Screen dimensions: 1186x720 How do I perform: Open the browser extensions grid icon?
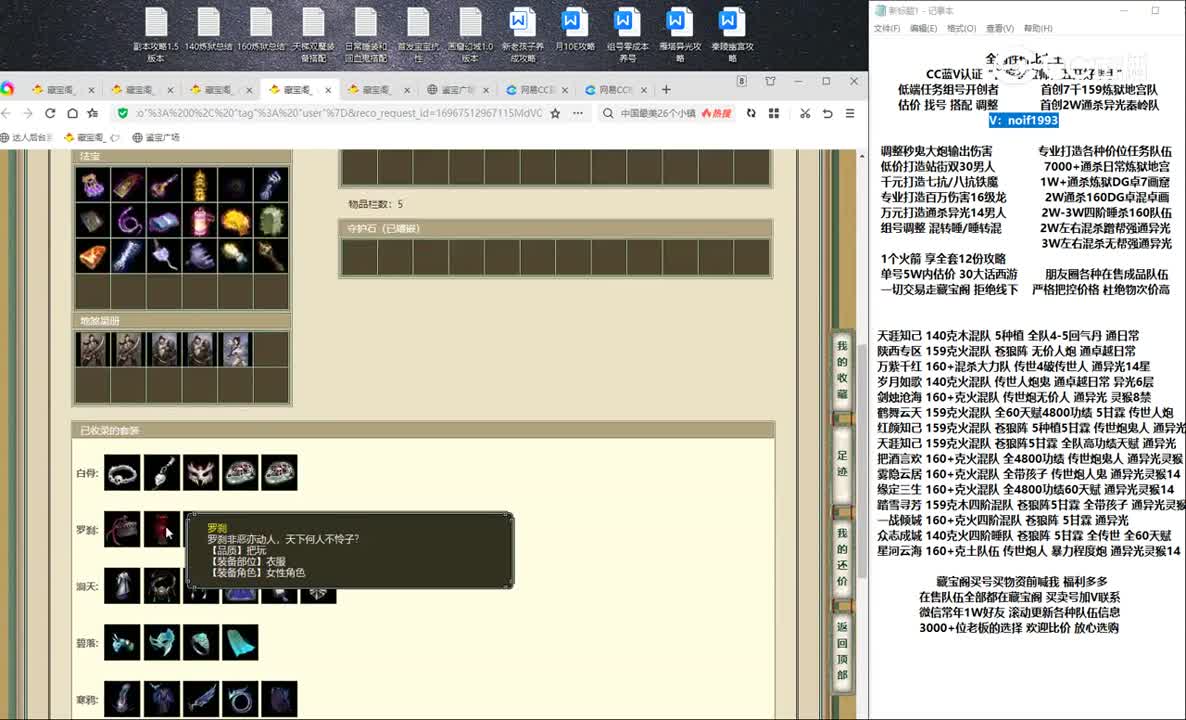[x=774, y=113]
